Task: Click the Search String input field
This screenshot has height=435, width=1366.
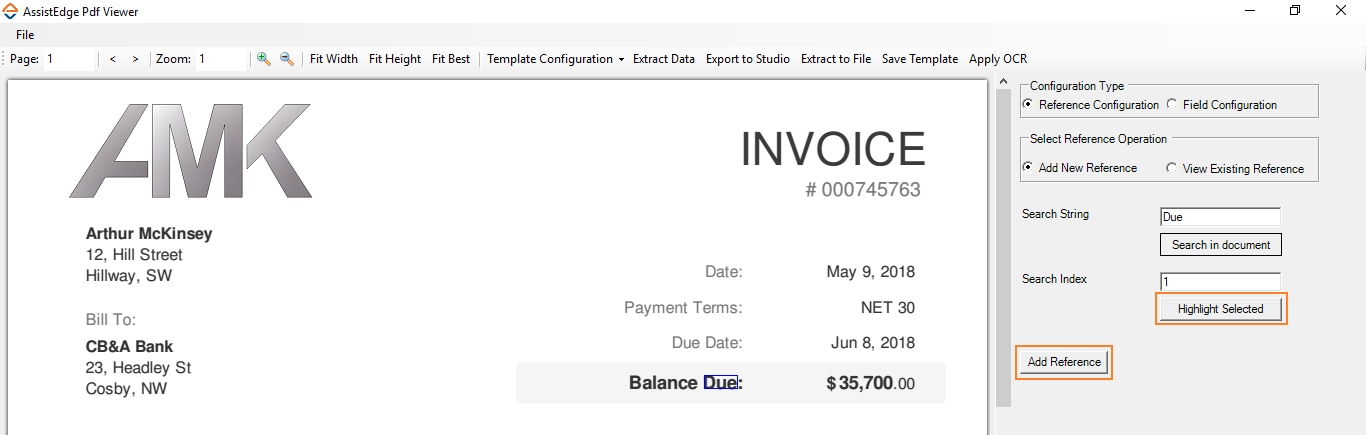Action: click(x=1220, y=216)
